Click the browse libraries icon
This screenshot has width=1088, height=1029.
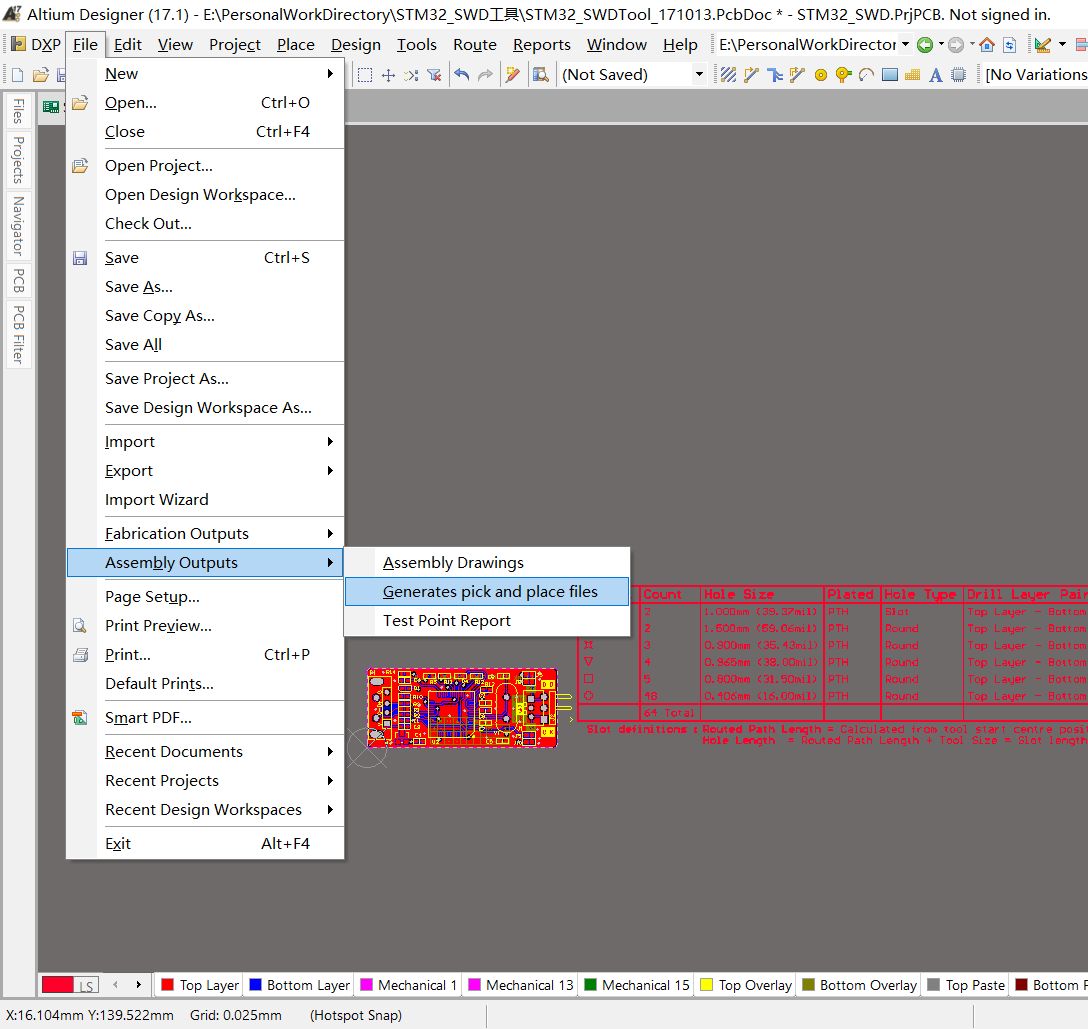point(541,75)
